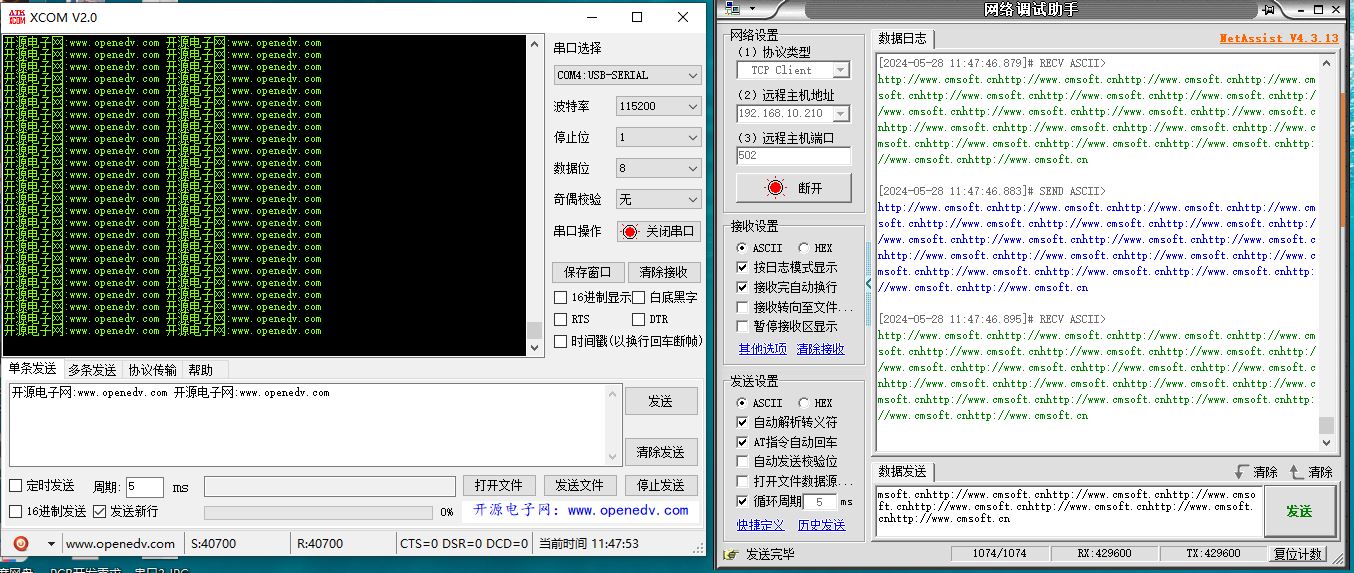This screenshot has height=573, width=1354.
Task: Click the 远程主机端口 502 field
Action: (x=794, y=156)
